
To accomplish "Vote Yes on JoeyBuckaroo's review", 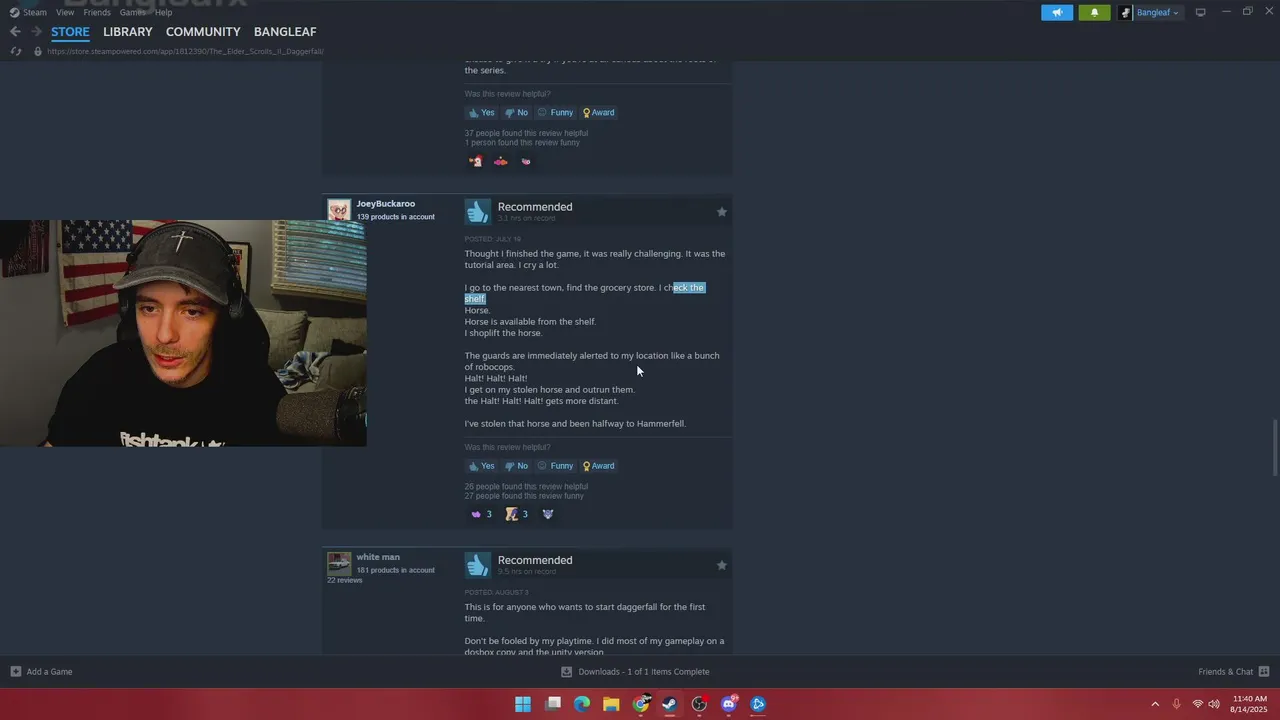I will [x=482, y=466].
